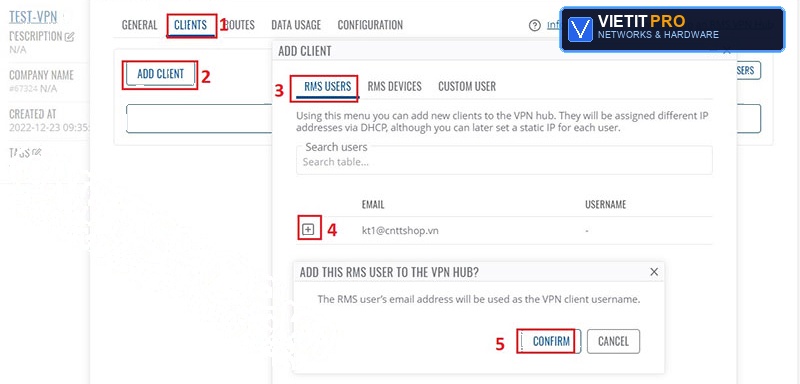Sort by the Username column header
This screenshot has height=384, width=800.
pyautogui.click(x=605, y=204)
